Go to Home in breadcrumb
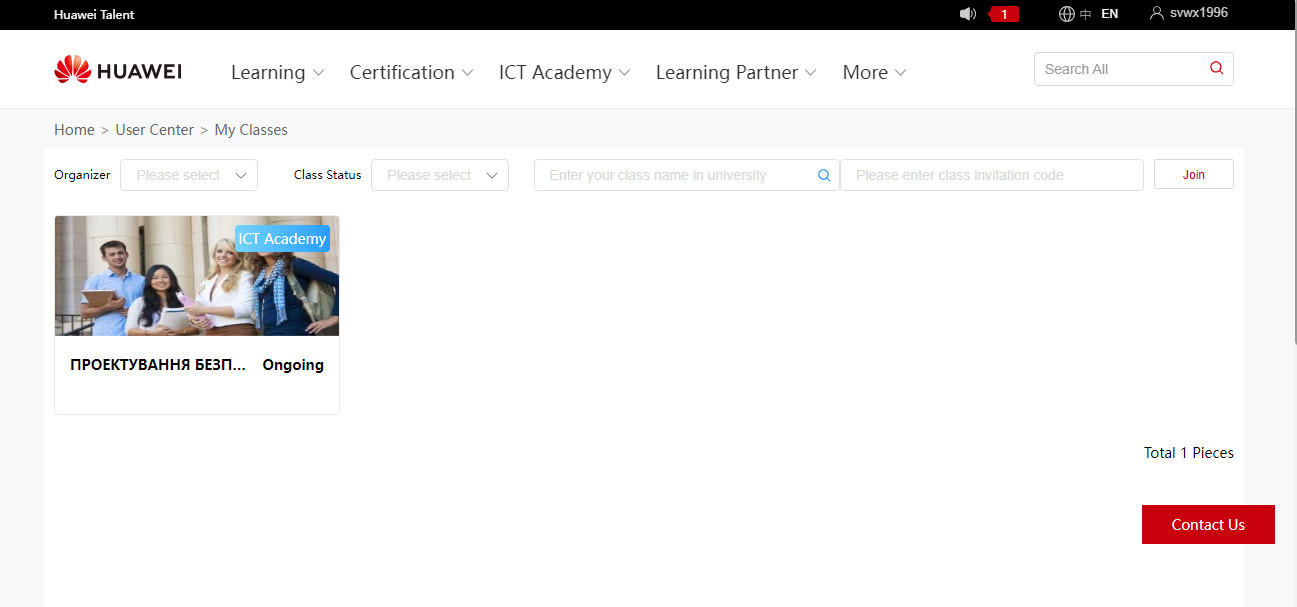This screenshot has height=607, width=1297. (74, 130)
